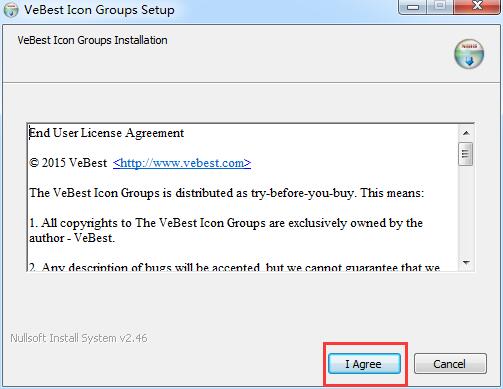Open the www.vebest.com hyperlink
The image size is (503, 389).
(182, 163)
